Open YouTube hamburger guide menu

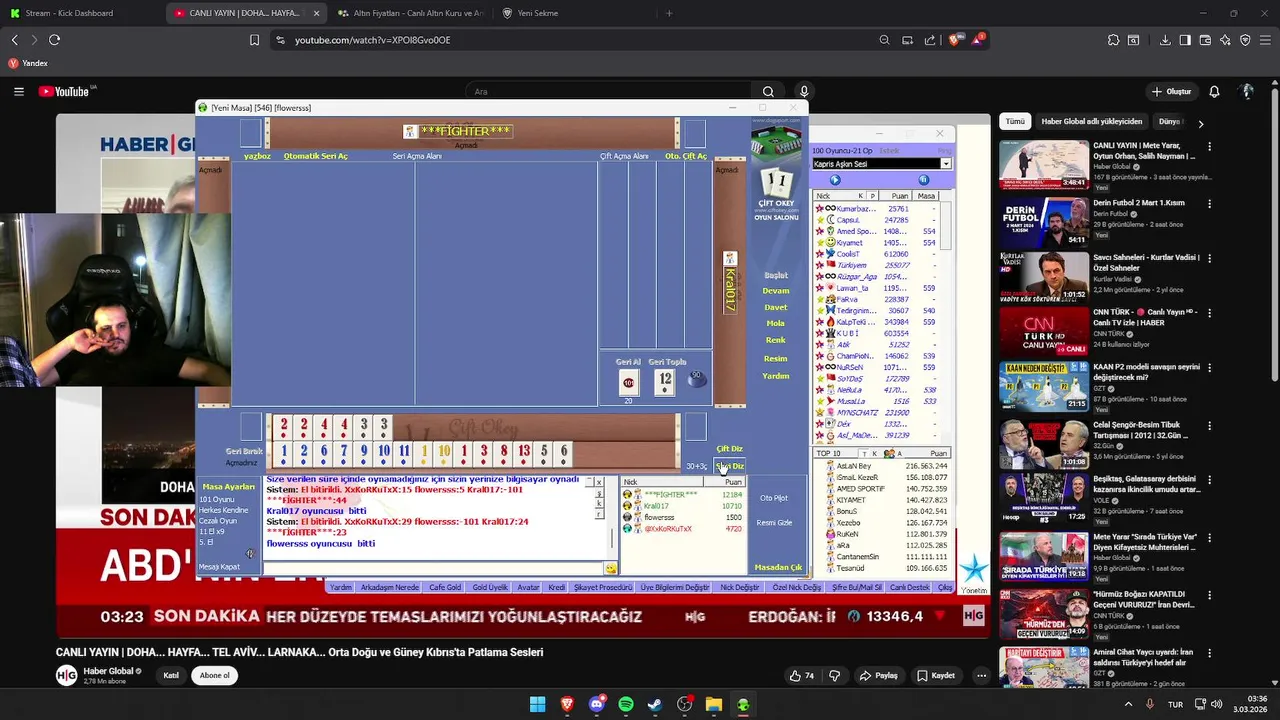coord(19,91)
